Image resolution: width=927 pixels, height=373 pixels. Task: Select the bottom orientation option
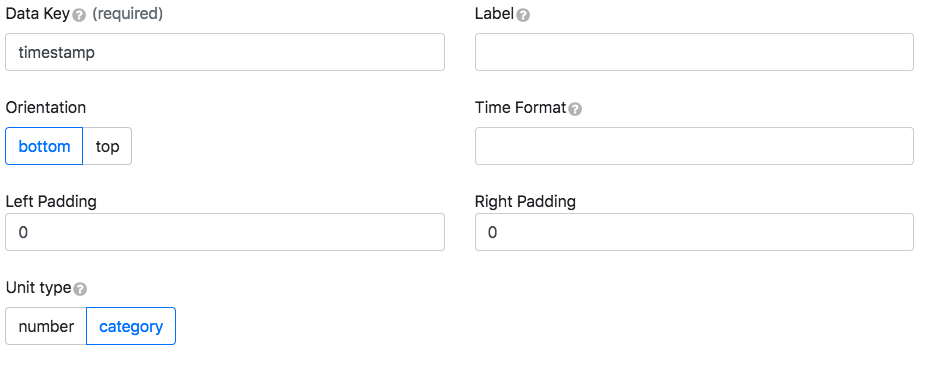pyautogui.click(x=44, y=146)
